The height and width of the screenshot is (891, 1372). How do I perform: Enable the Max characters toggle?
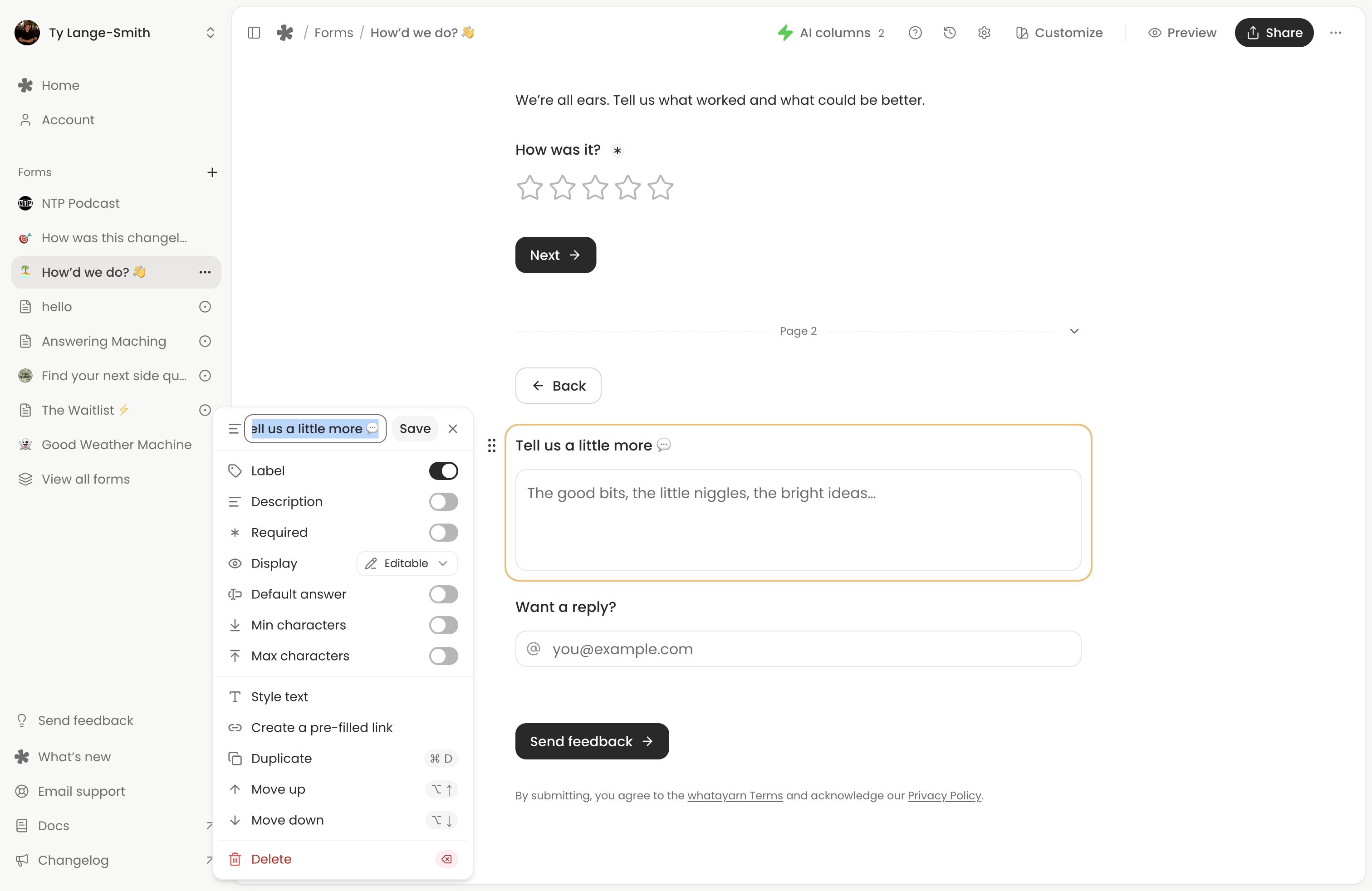(443, 656)
